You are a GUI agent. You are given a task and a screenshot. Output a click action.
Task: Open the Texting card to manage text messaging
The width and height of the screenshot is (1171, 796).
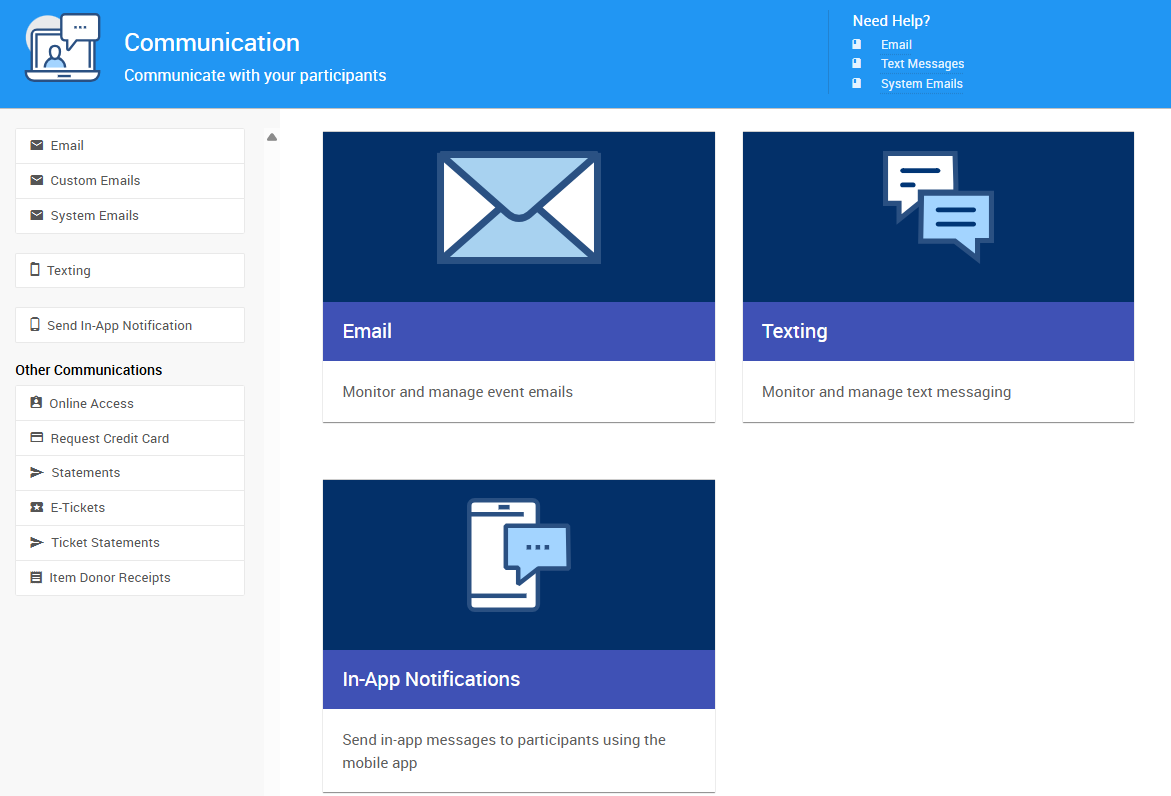(x=937, y=330)
